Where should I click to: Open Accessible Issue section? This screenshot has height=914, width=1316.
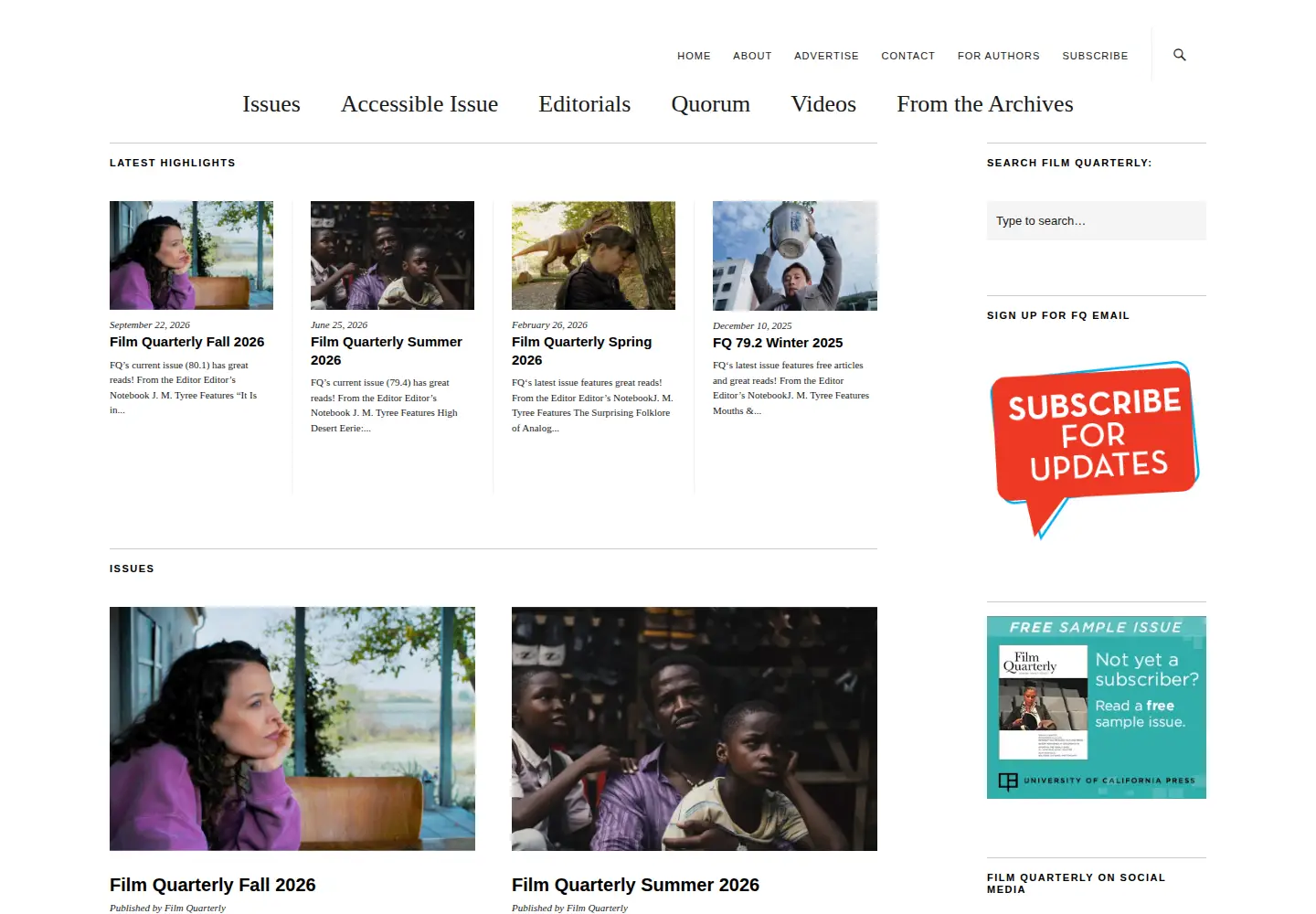tap(419, 104)
